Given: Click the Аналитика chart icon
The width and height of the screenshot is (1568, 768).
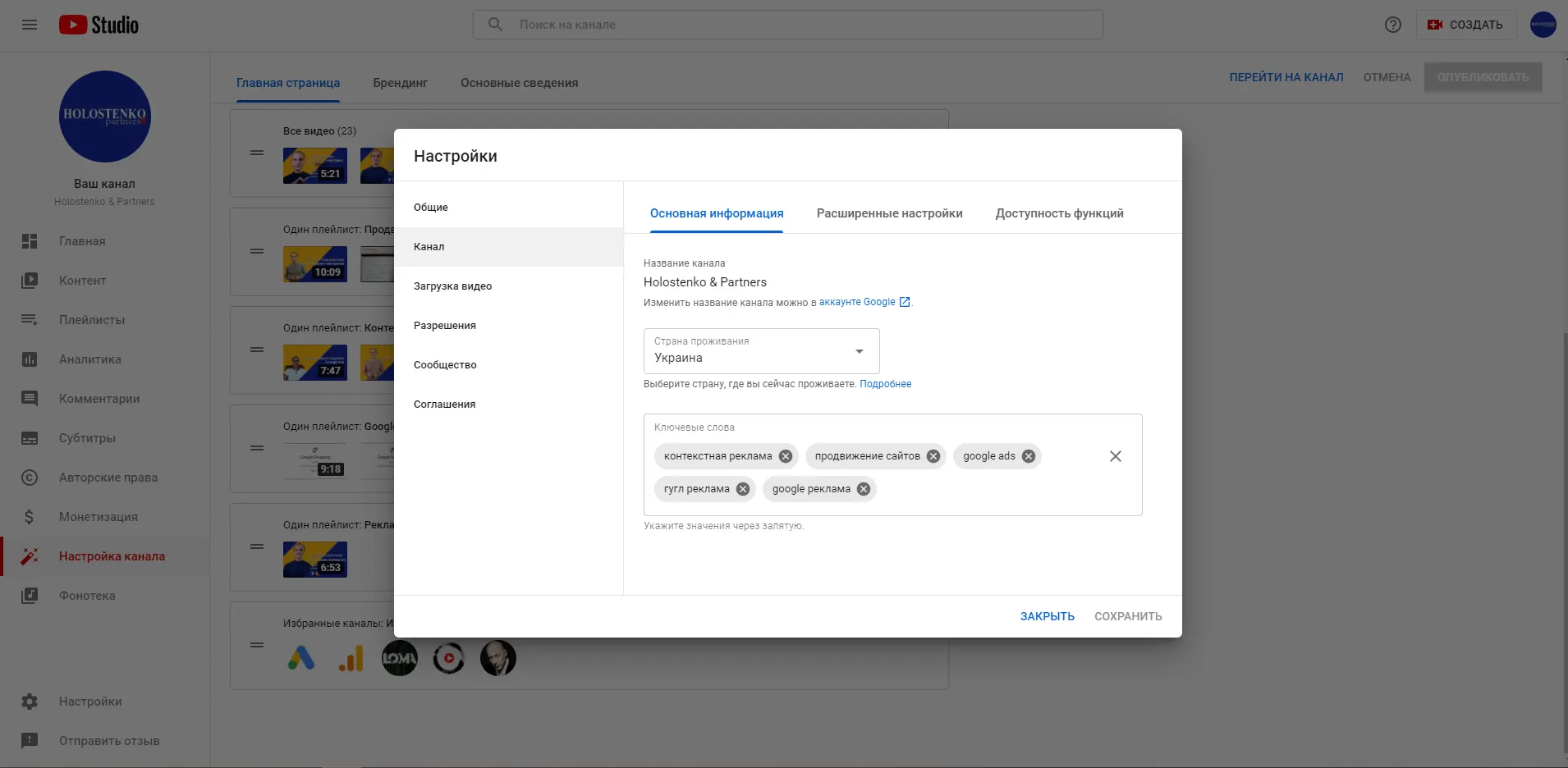Looking at the screenshot, I should click(x=30, y=359).
